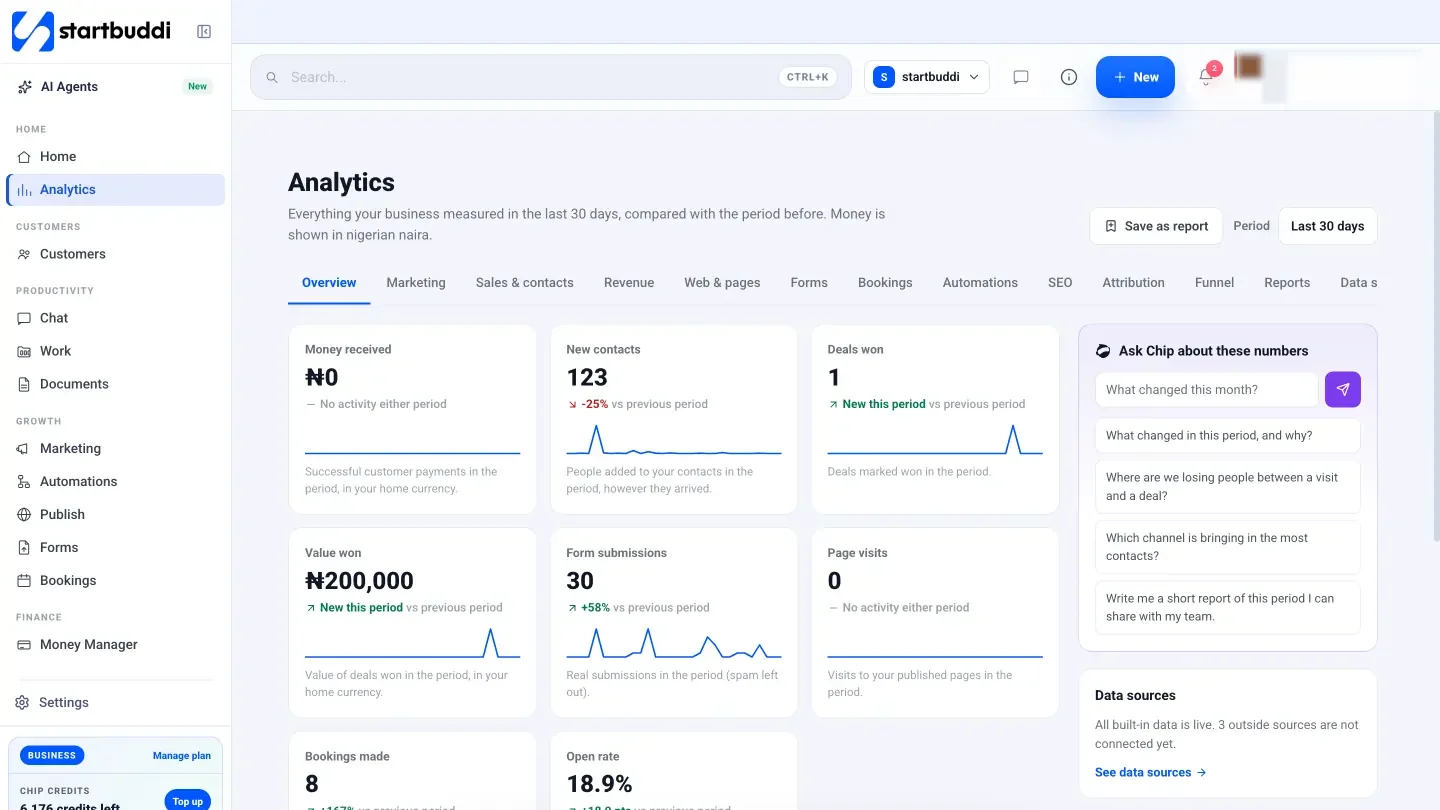The image size is (1440, 810).
Task: Choose 'Write me a short report' suggestion
Action: (1228, 607)
